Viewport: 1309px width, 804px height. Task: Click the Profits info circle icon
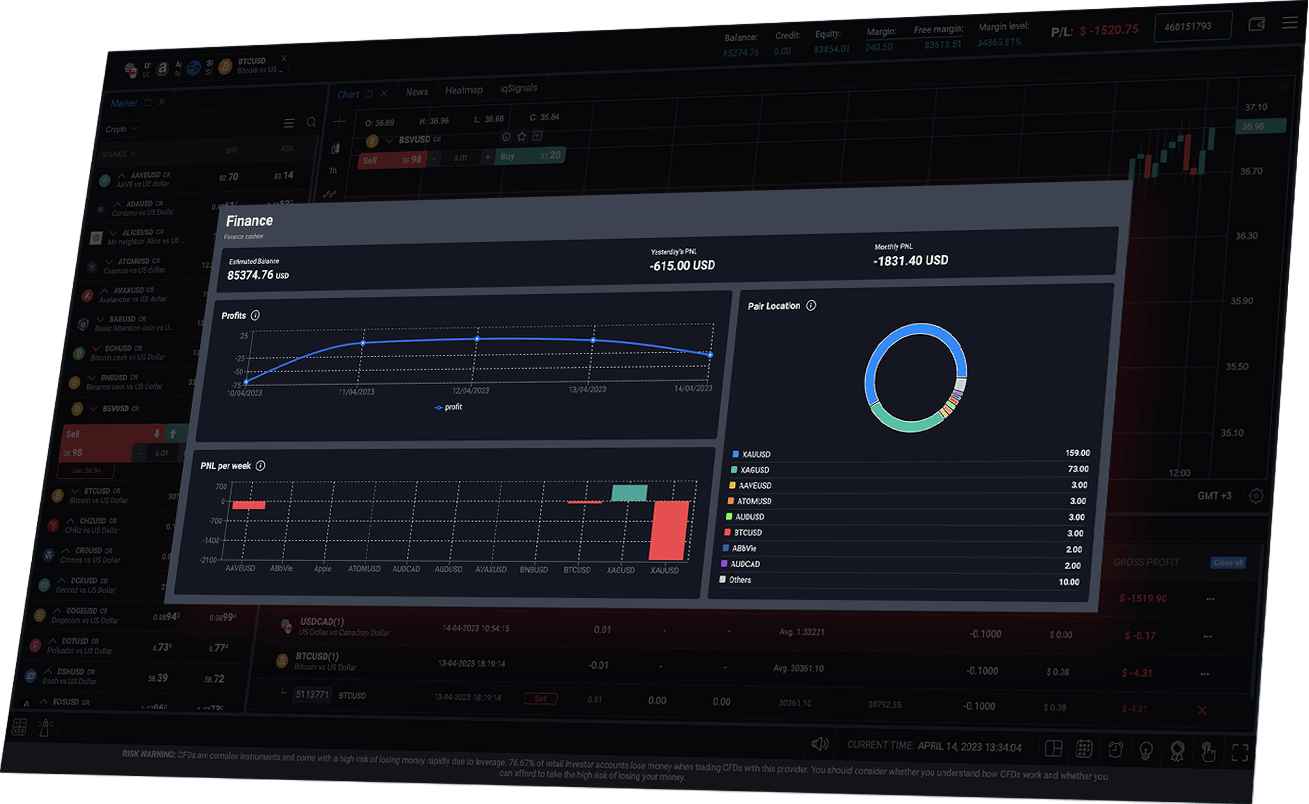click(256, 315)
